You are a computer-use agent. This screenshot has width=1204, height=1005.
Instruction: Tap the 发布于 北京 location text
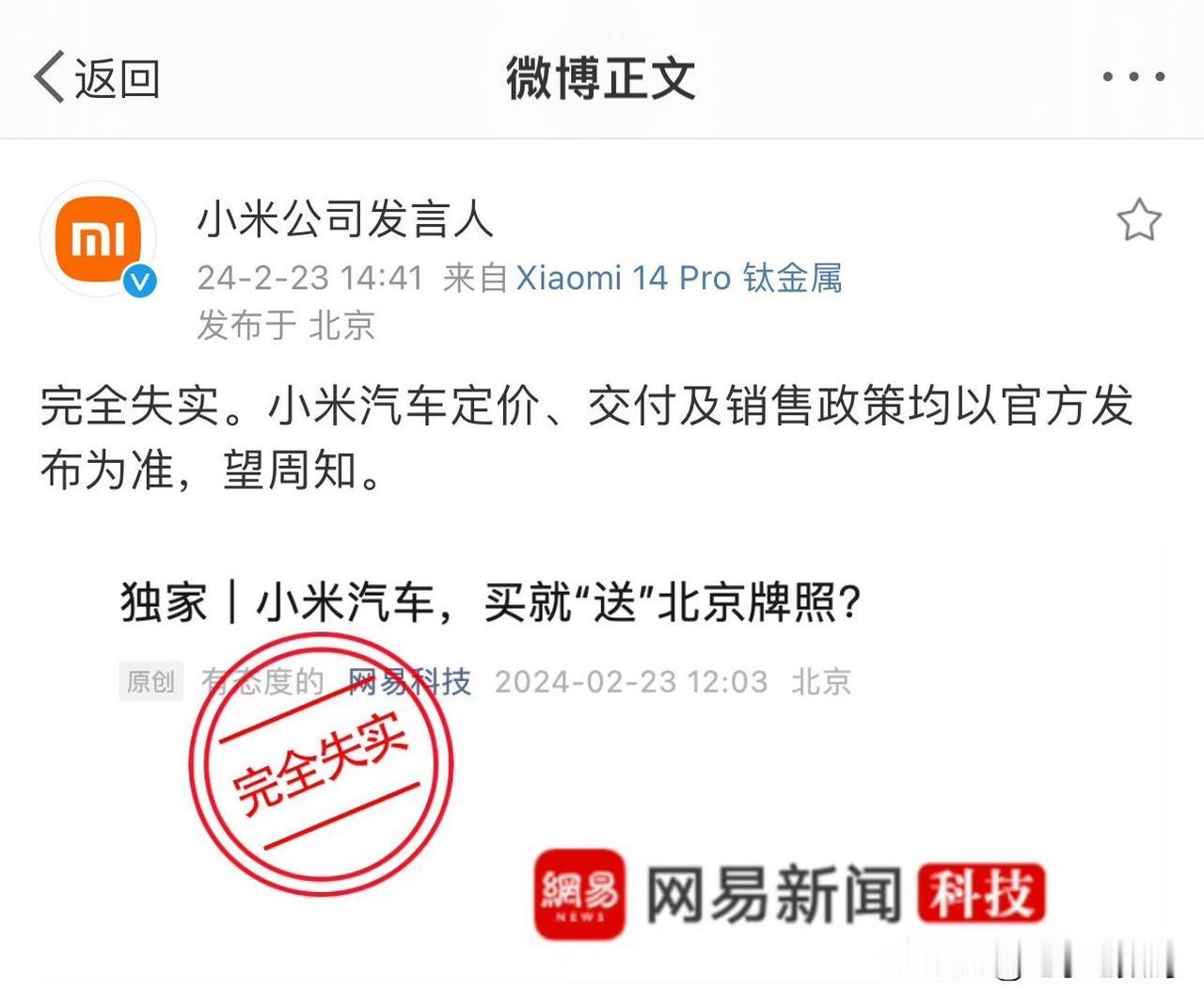(x=286, y=326)
